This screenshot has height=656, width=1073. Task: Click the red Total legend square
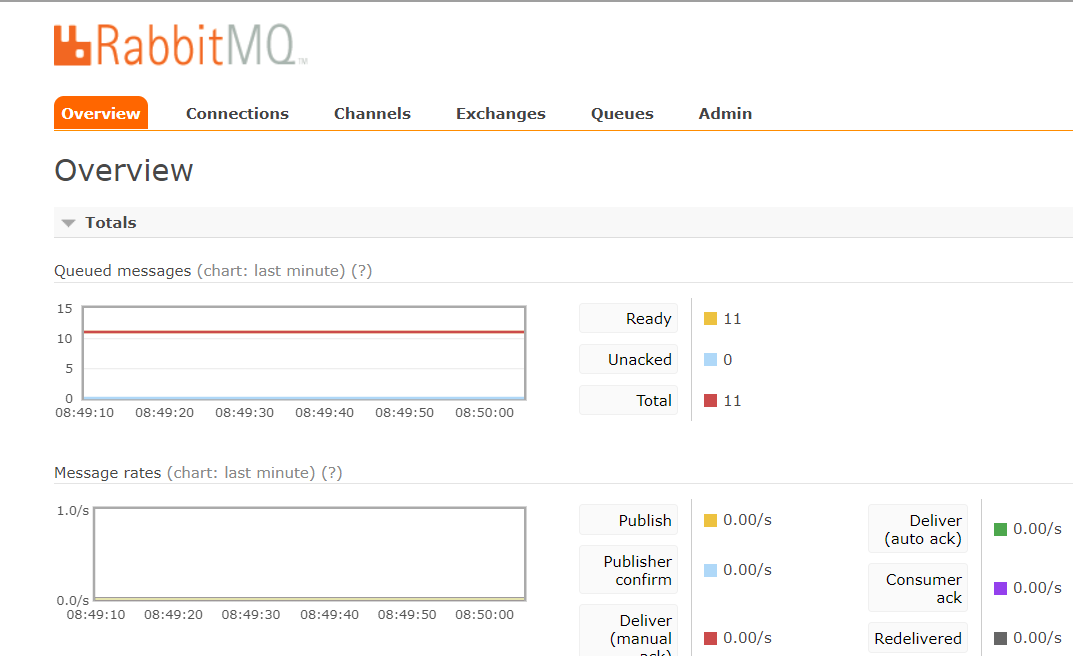tap(712, 399)
